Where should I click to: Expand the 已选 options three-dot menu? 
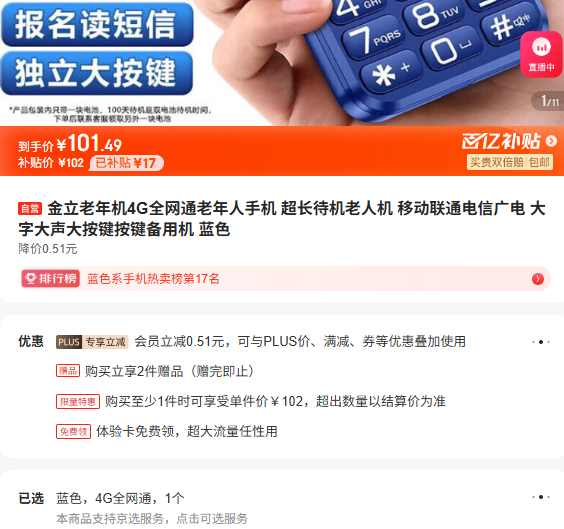click(541, 497)
